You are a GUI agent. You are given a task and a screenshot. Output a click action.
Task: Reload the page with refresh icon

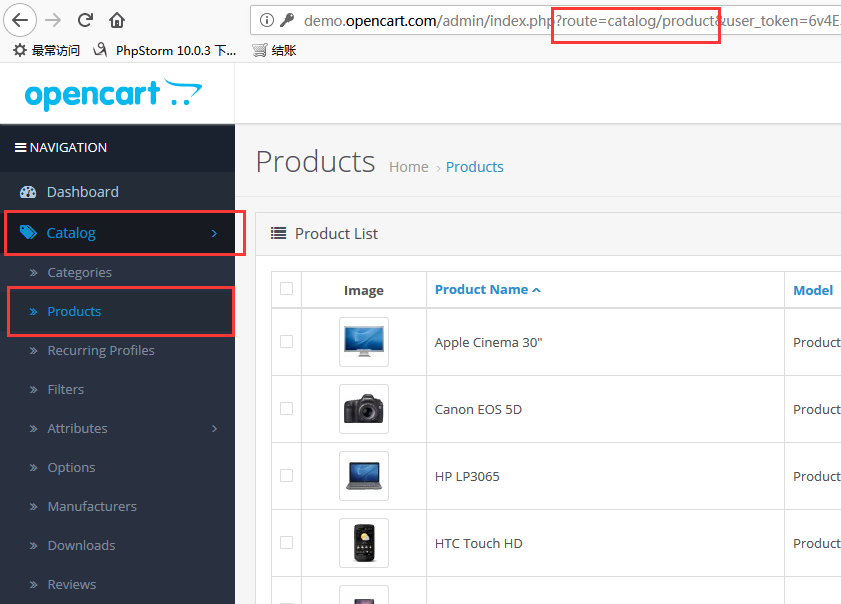pyautogui.click(x=85, y=20)
